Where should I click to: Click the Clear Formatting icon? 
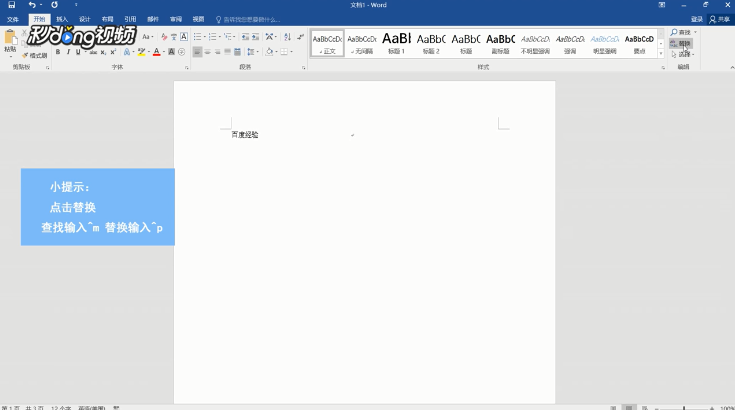tap(164, 37)
